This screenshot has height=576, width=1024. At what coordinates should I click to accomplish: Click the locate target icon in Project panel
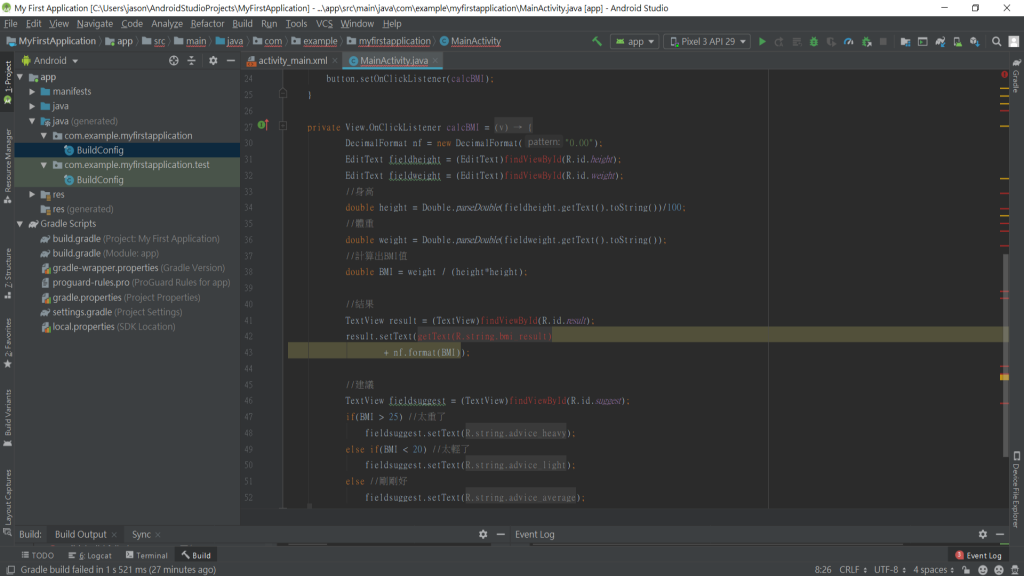[173, 61]
